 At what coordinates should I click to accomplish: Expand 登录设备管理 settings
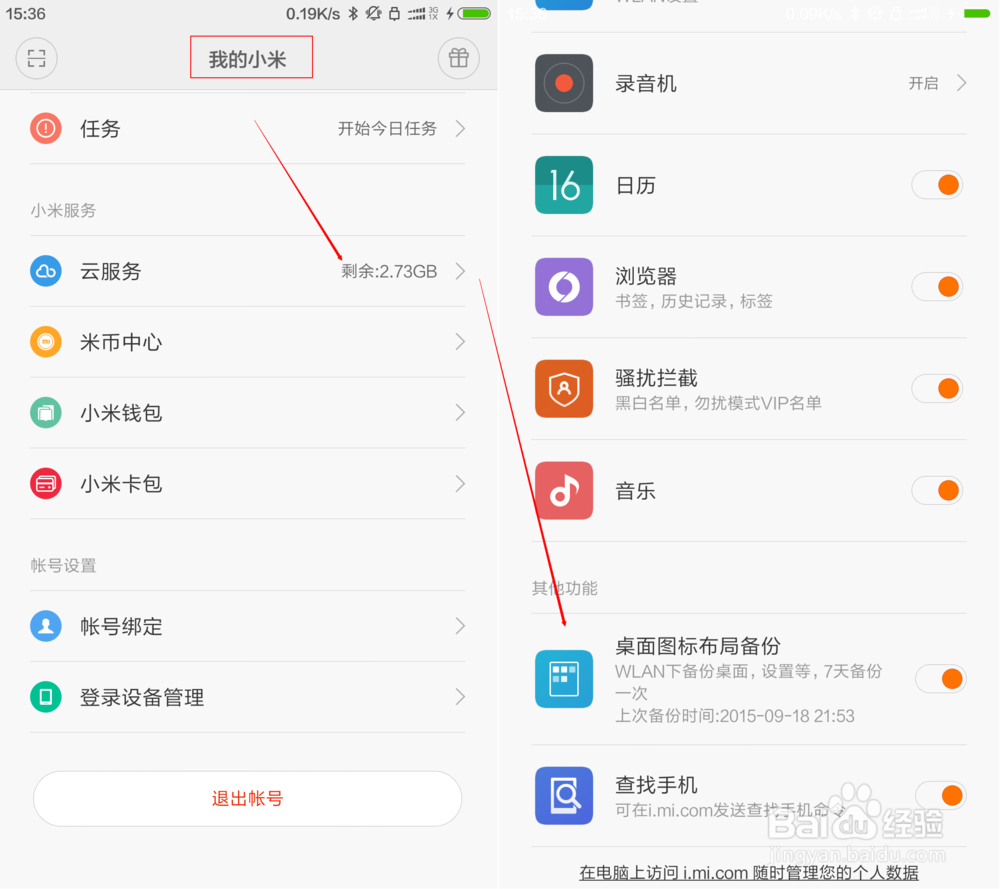[x=458, y=698]
